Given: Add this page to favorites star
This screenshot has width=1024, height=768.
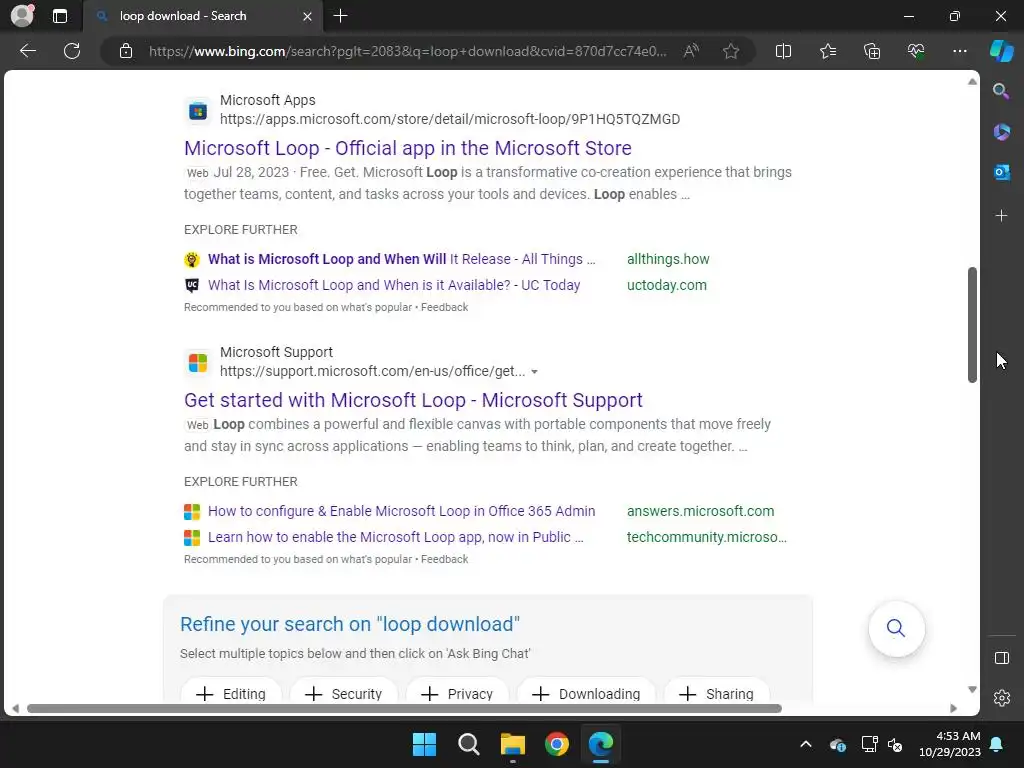Looking at the screenshot, I should pyautogui.click(x=731, y=51).
